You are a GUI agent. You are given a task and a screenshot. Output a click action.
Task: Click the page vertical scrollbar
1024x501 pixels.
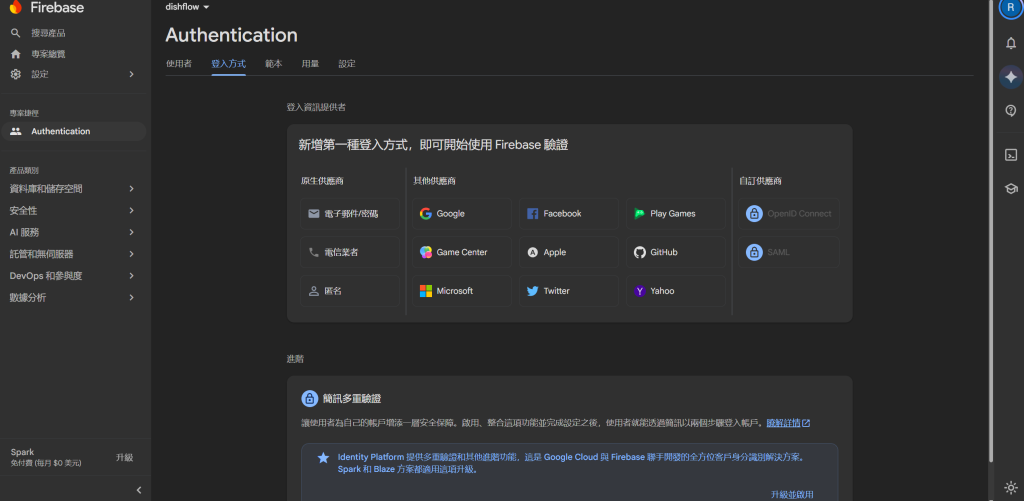point(991,229)
